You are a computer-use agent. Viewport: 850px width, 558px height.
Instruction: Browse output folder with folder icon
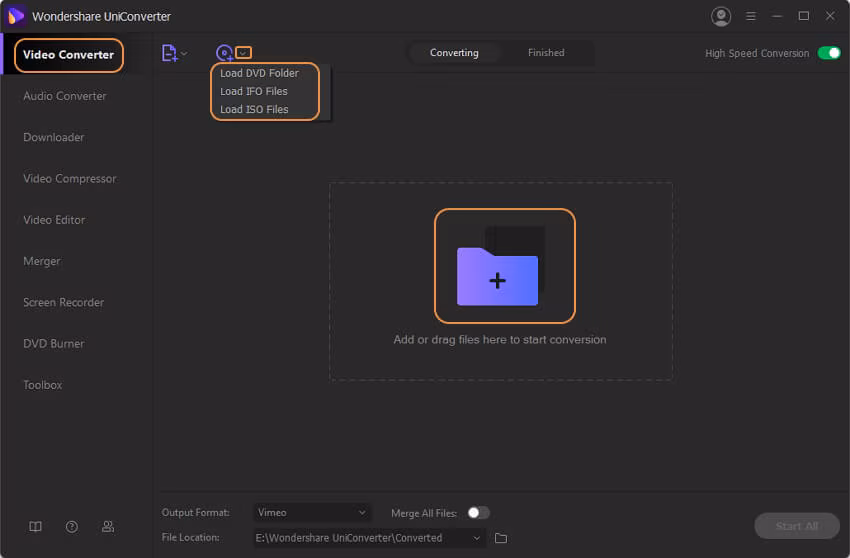[501, 538]
